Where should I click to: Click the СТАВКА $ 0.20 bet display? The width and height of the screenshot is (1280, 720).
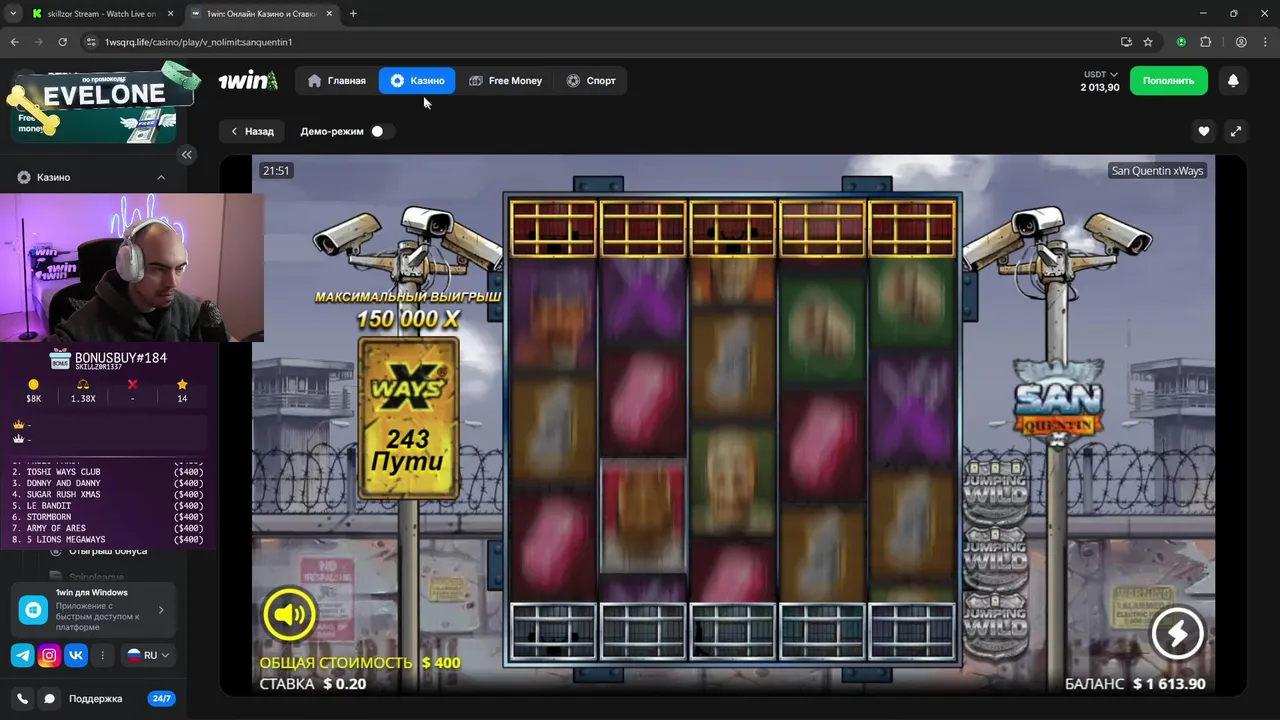[x=313, y=684]
